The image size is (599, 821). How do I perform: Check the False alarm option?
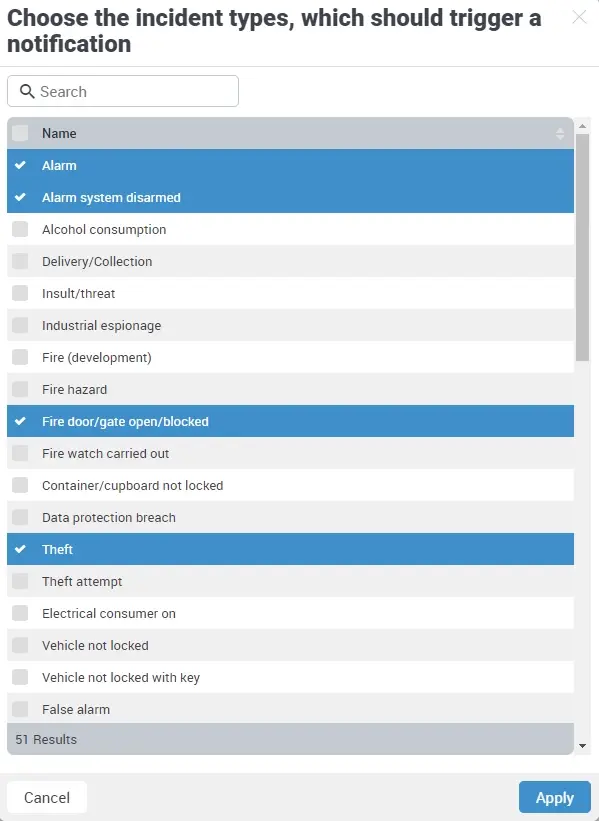20,709
